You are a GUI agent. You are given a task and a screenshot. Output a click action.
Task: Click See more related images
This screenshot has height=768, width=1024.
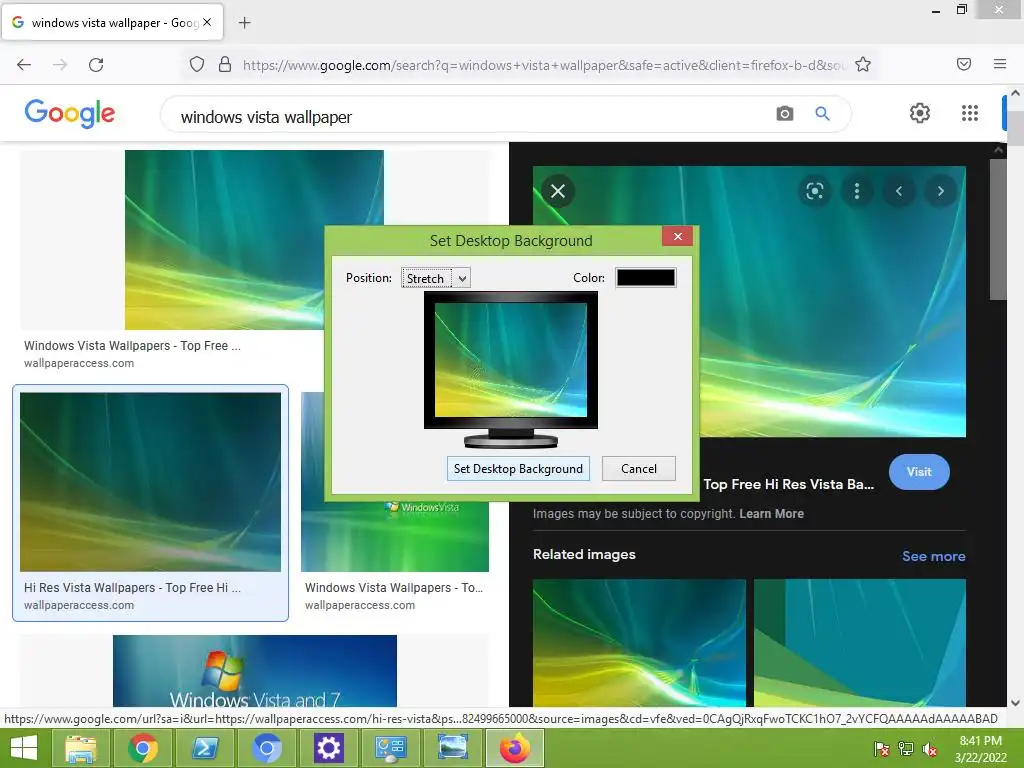(x=933, y=556)
